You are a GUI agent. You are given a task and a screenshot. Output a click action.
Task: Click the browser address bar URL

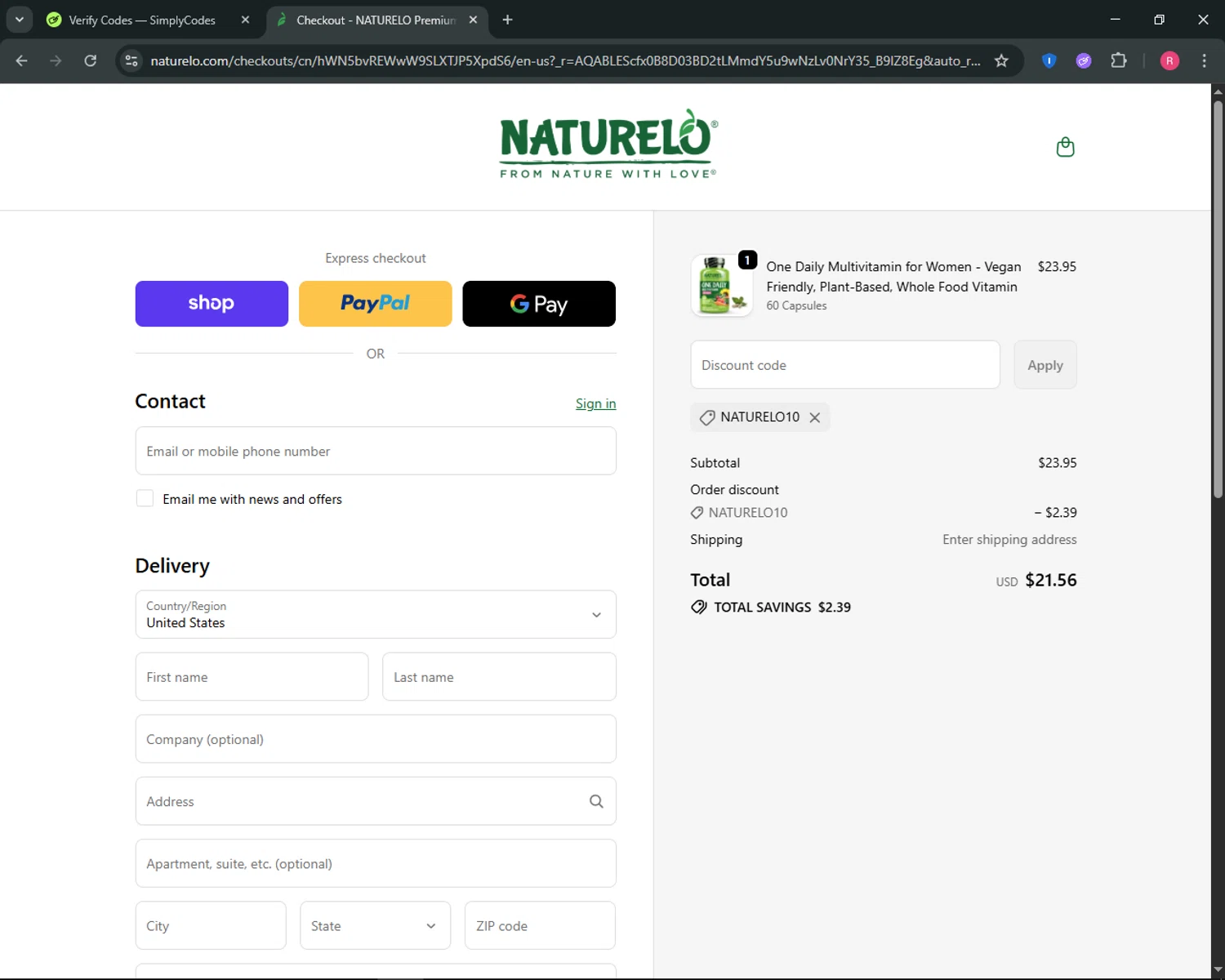coord(565,60)
